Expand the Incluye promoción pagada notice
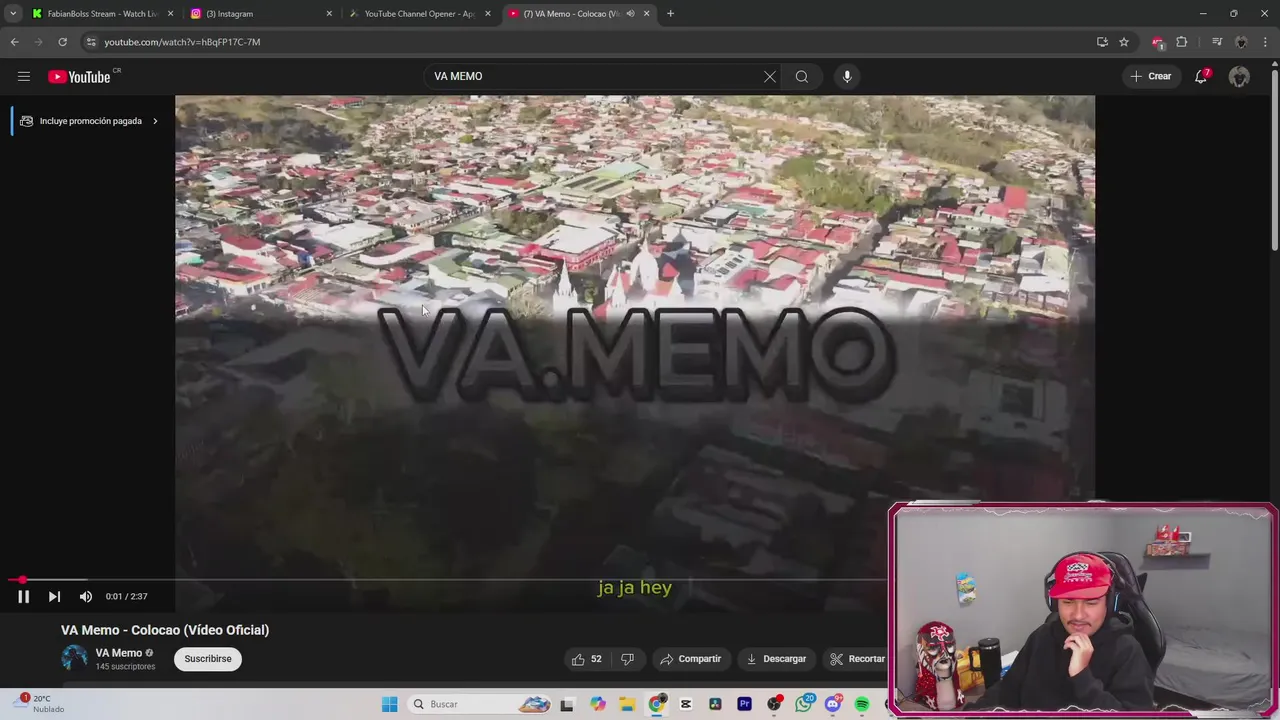Screen dimensions: 1280x720 (x=89, y=121)
